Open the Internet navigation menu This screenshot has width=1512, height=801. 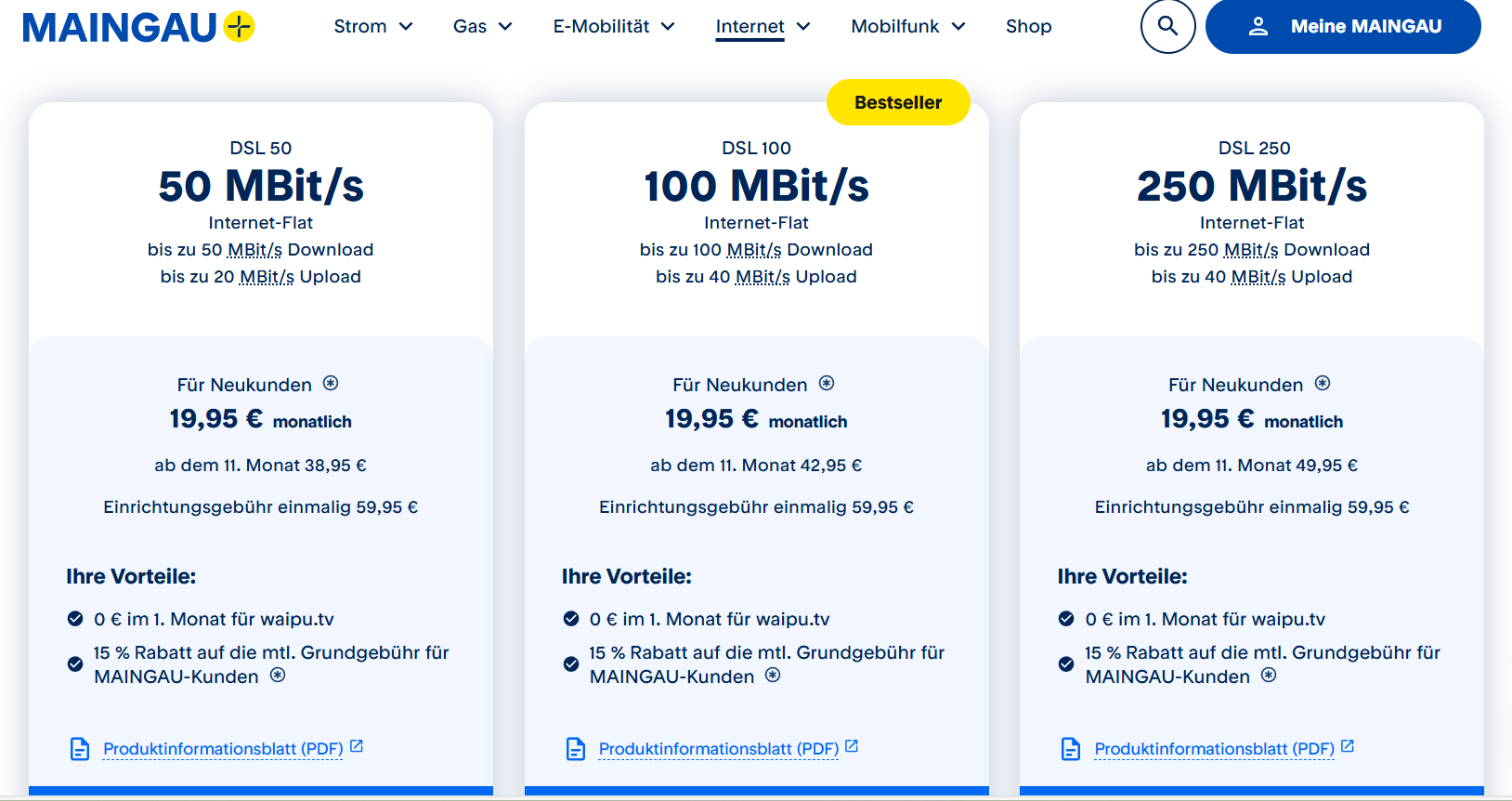coord(763,27)
